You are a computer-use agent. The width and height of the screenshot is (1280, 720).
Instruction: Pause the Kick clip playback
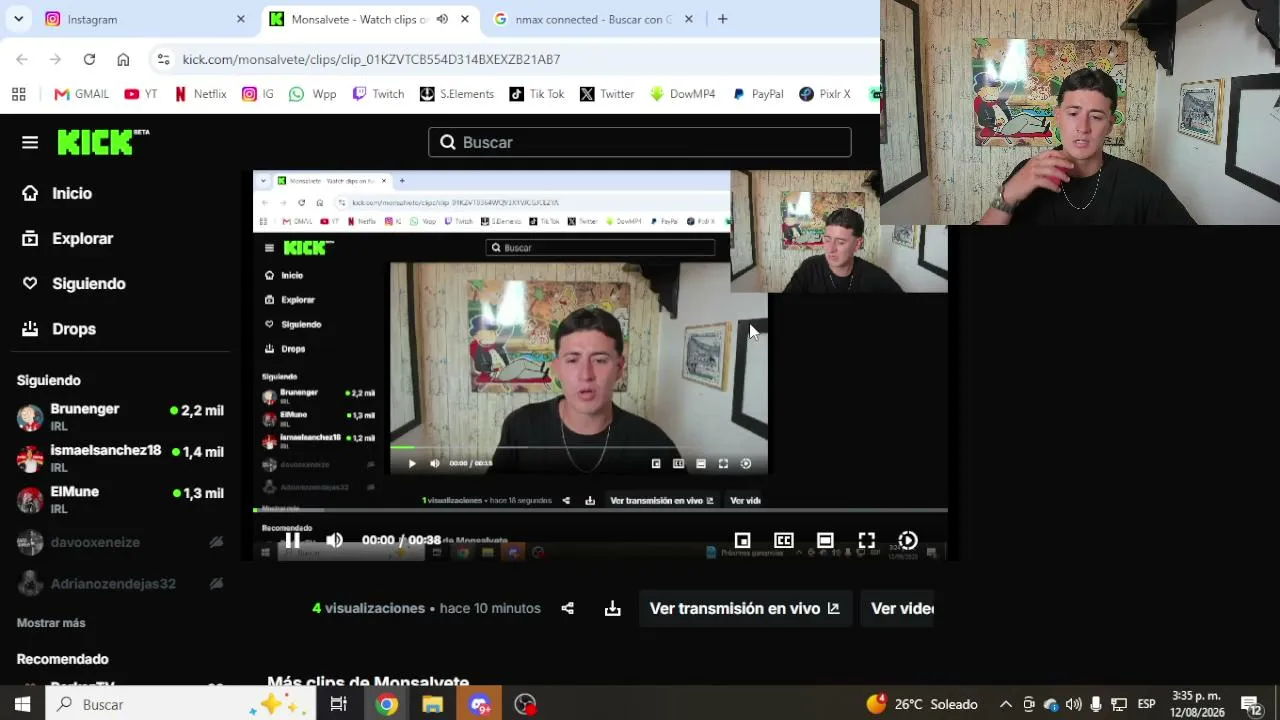tap(292, 541)
